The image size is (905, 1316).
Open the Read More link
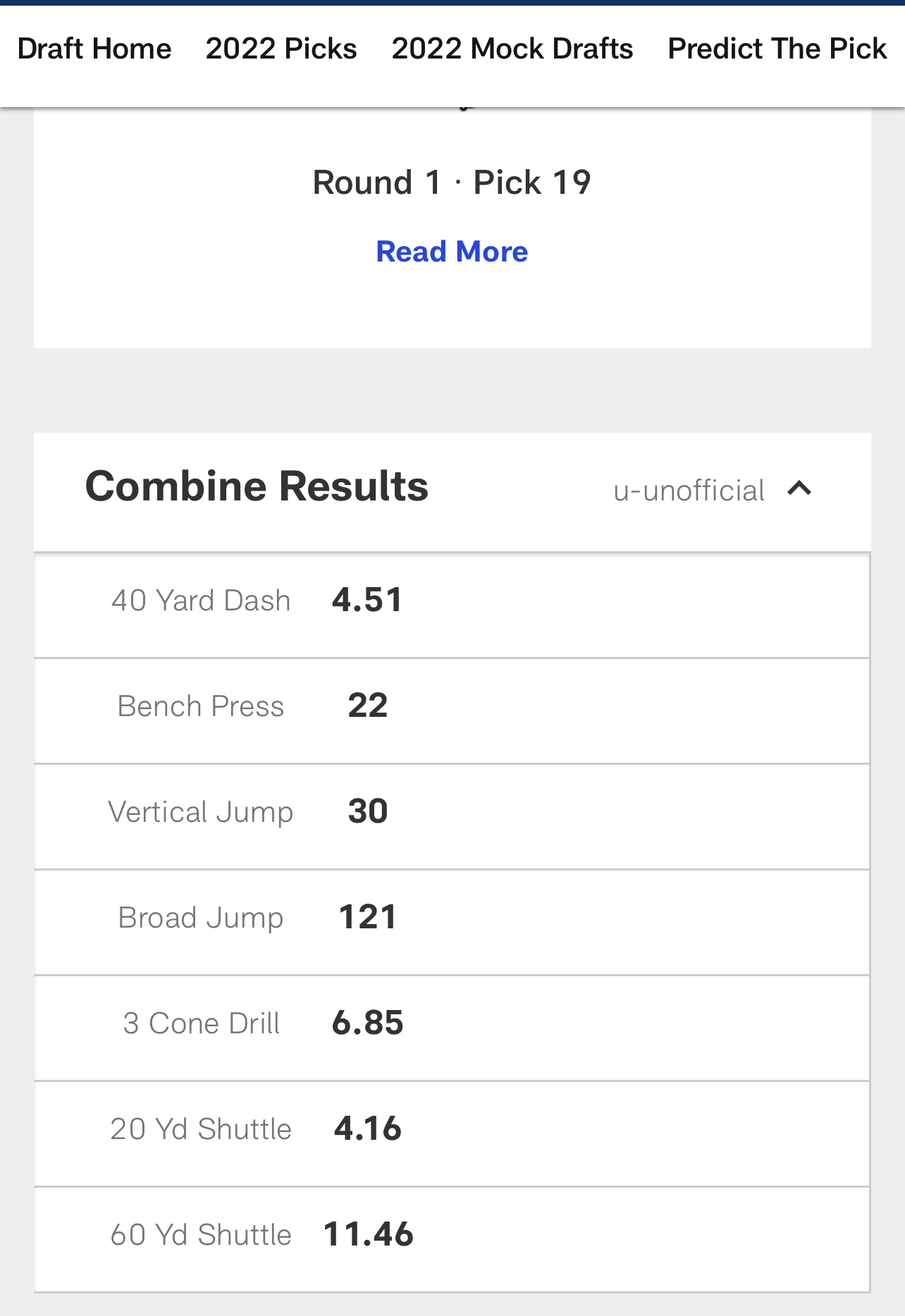[x=452, y=252]
